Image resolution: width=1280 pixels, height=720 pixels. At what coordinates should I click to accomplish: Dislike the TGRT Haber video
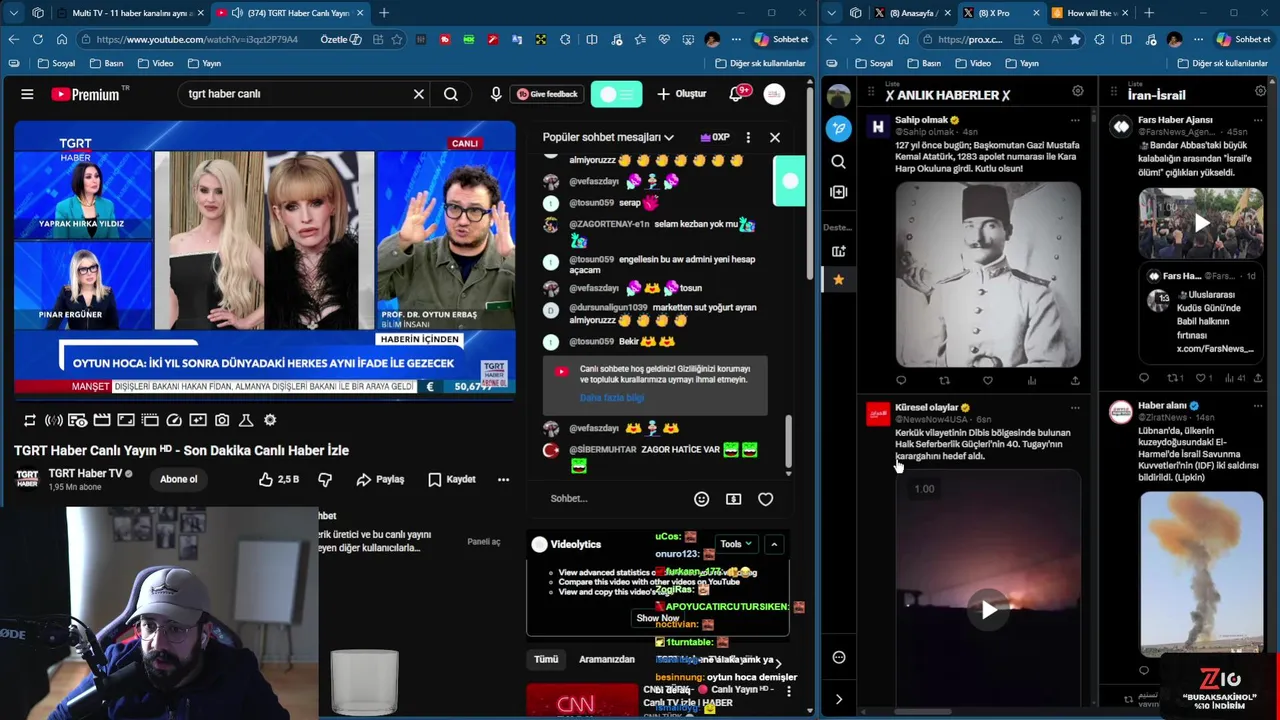[x=325, y=480]
